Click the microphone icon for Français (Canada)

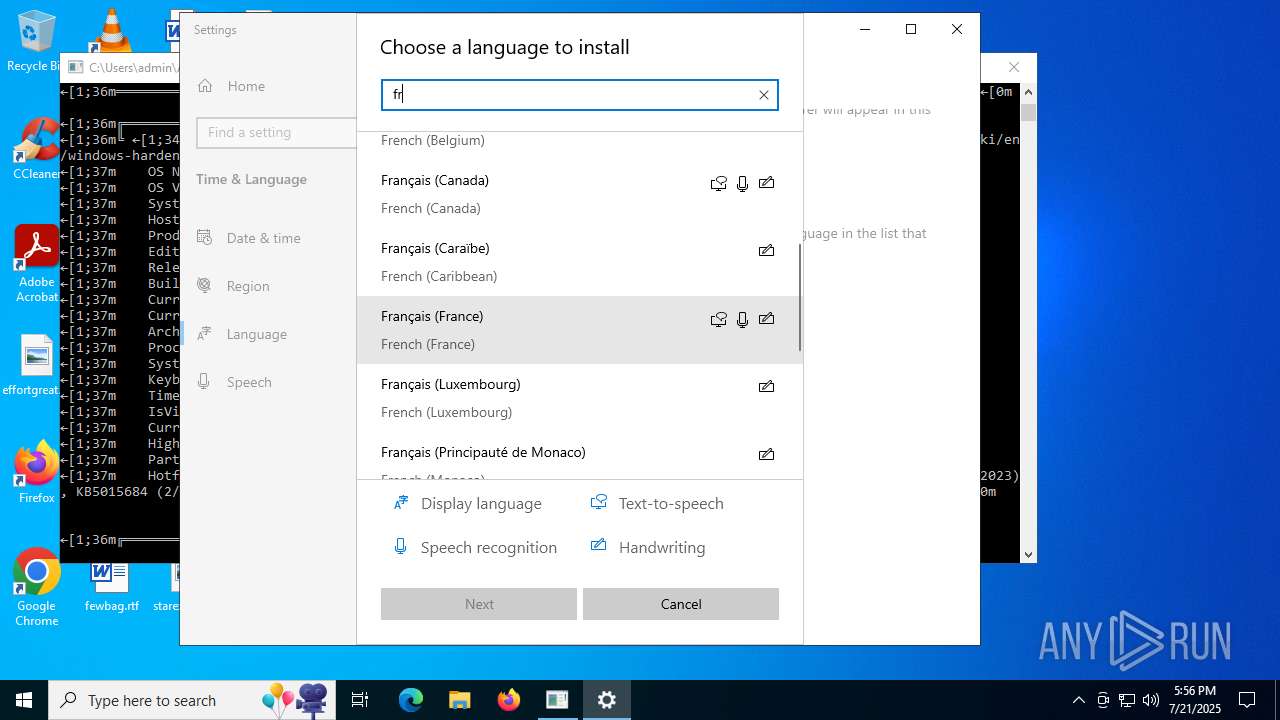[742, 183]
